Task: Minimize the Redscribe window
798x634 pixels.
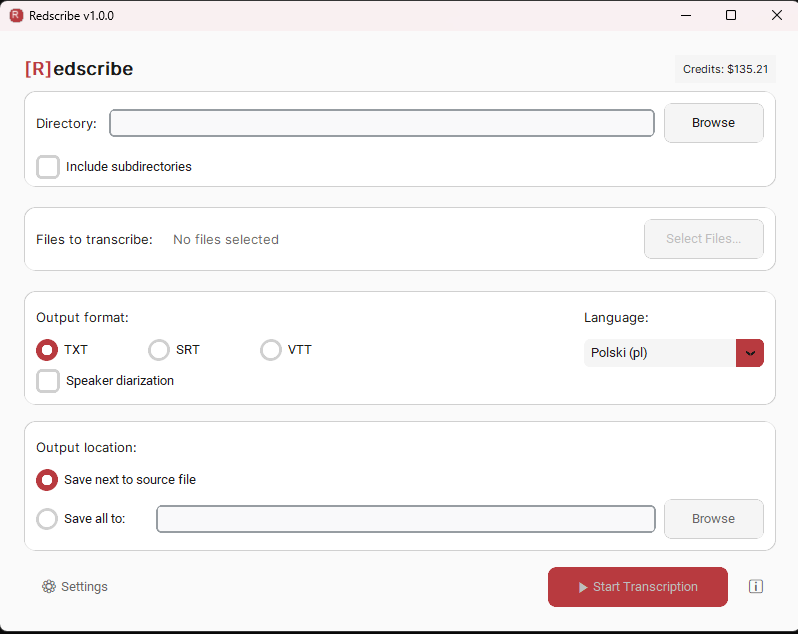Action: pos(686,15)
